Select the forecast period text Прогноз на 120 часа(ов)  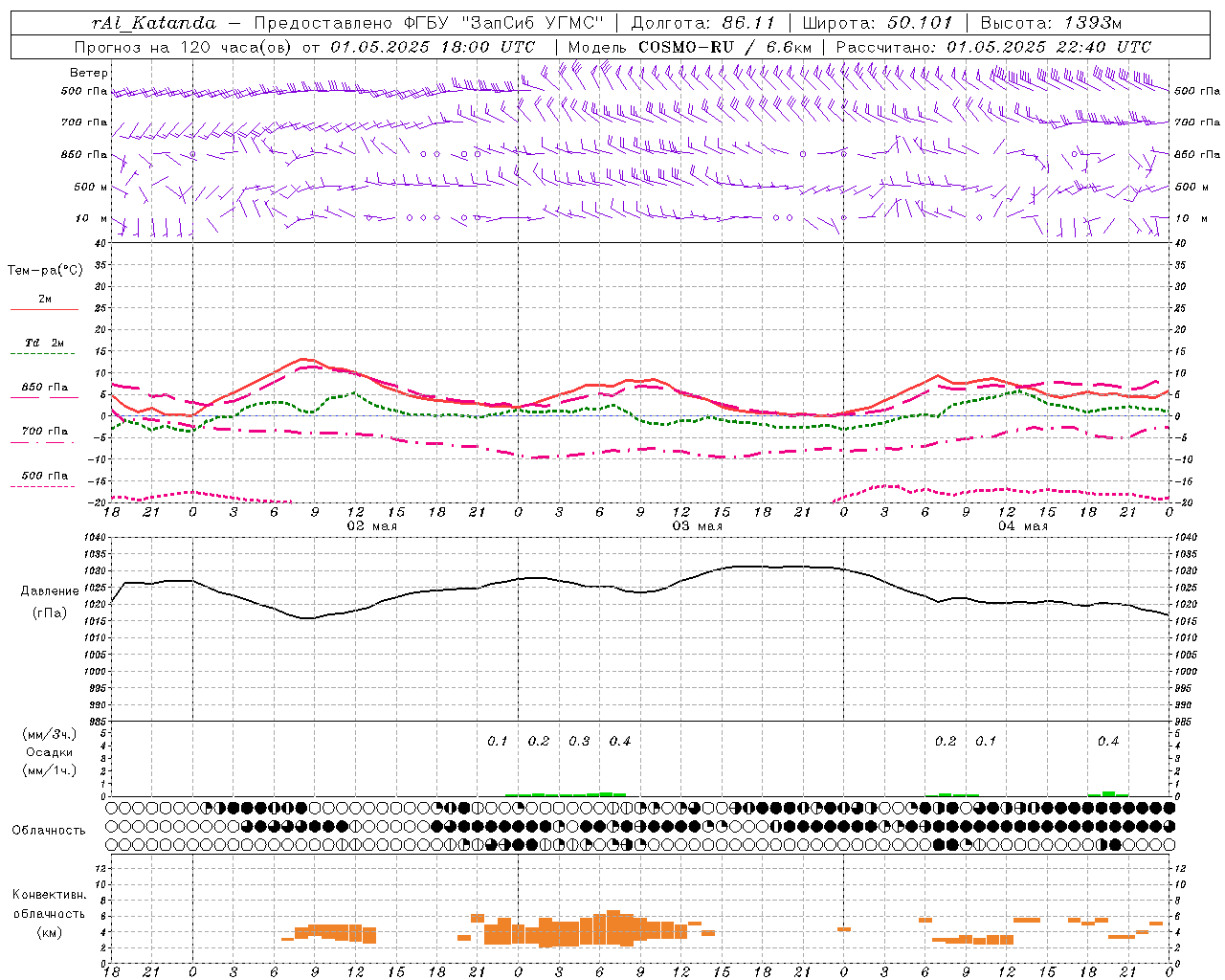[x=184, y=47]
